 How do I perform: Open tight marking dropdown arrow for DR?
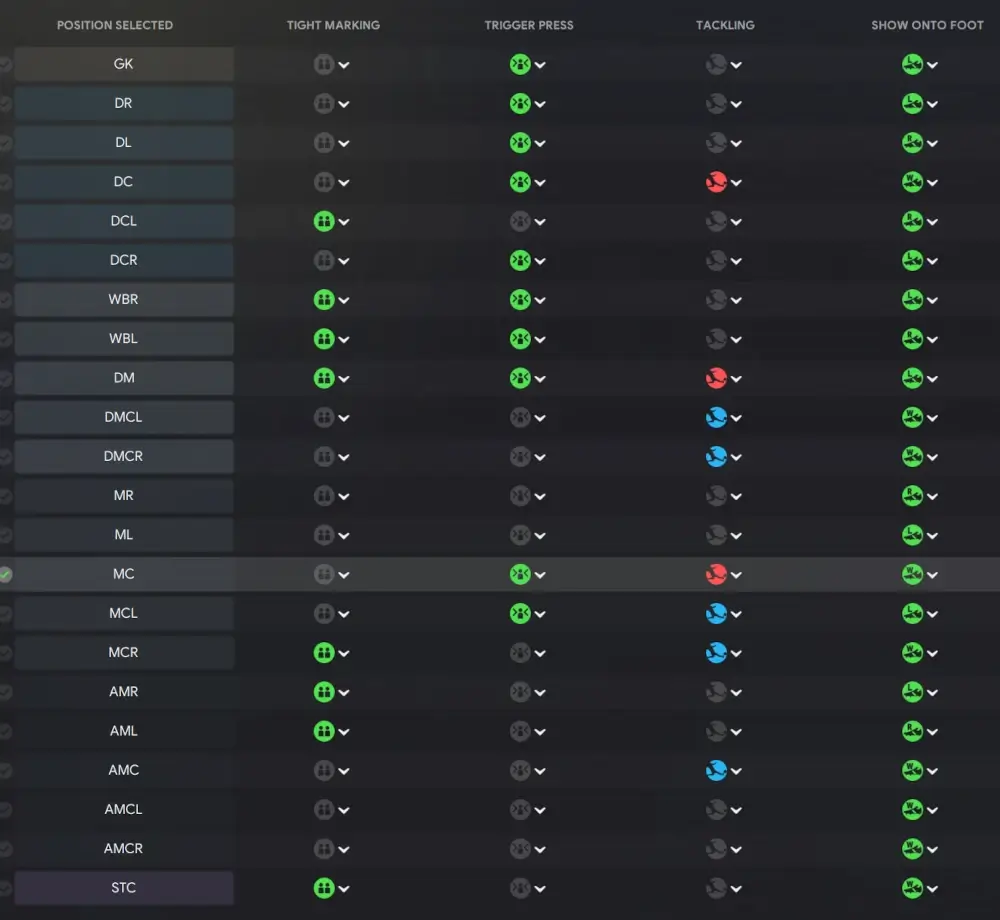[x=344, y=104]
